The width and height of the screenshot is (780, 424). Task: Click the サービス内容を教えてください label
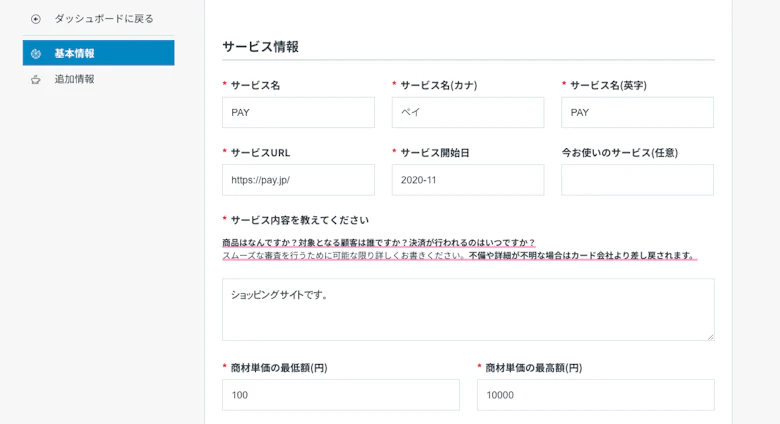tap(299, 220)
